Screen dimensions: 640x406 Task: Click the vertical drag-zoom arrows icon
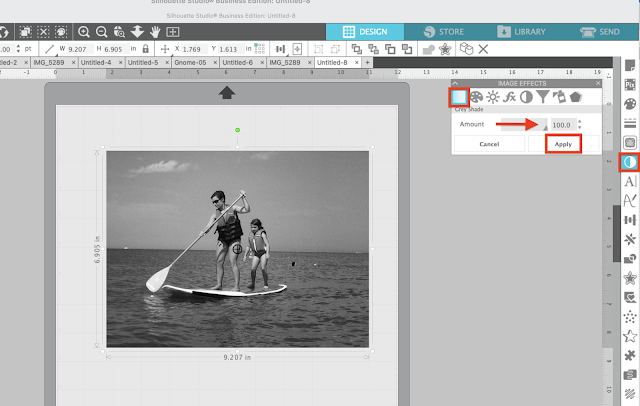click(x=137, y=32)
